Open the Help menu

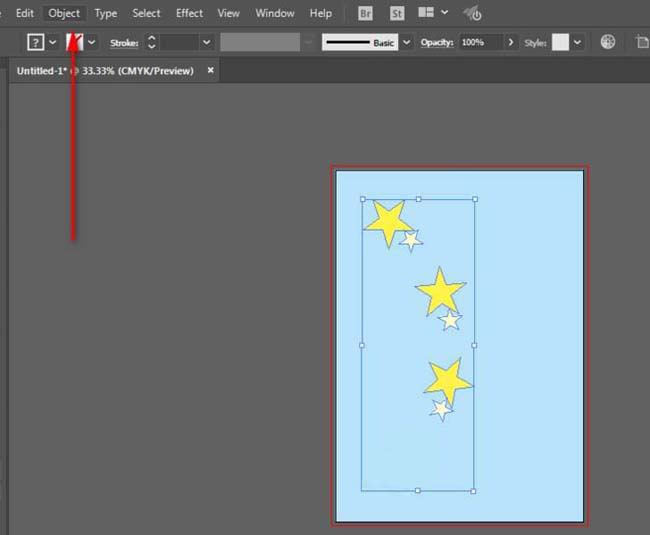[x=320, y=13]
